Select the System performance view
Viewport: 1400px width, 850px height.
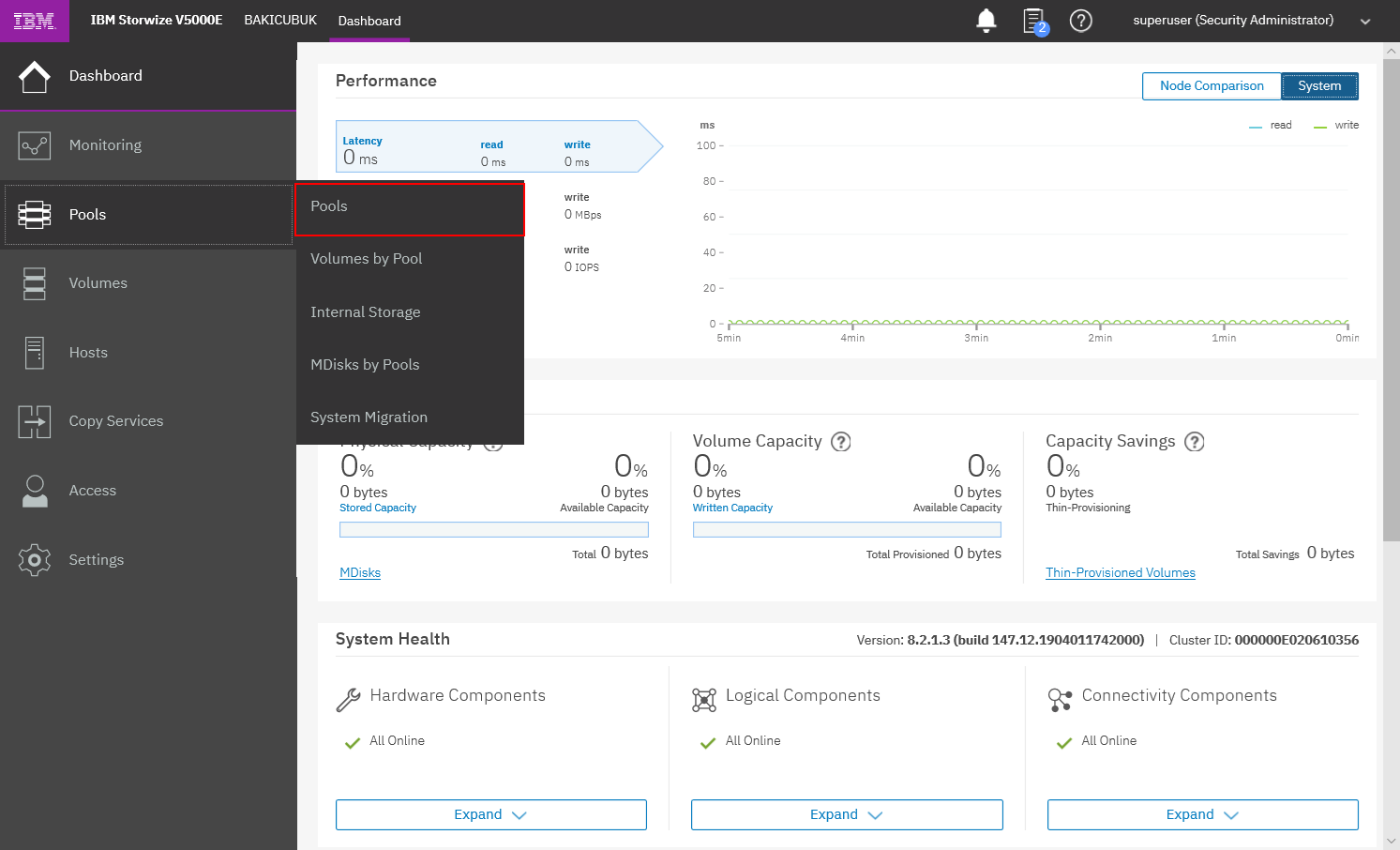coord(1318,86)
